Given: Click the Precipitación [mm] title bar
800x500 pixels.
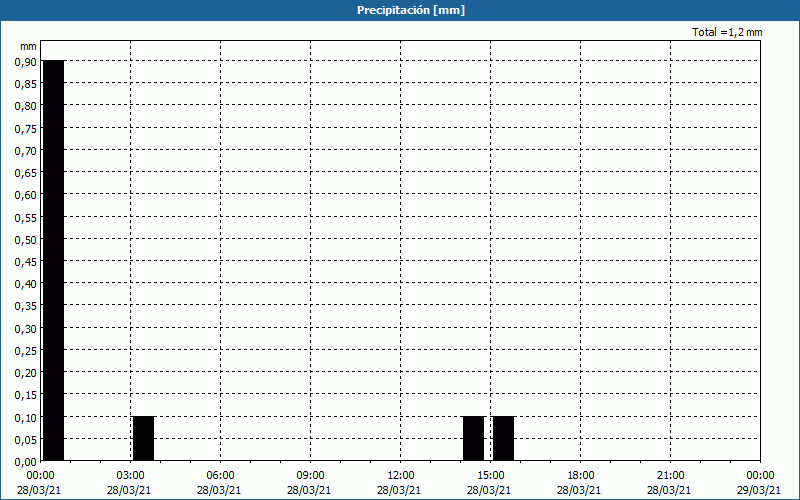Looking at the screenshot, I should click(x=400, y=10).
